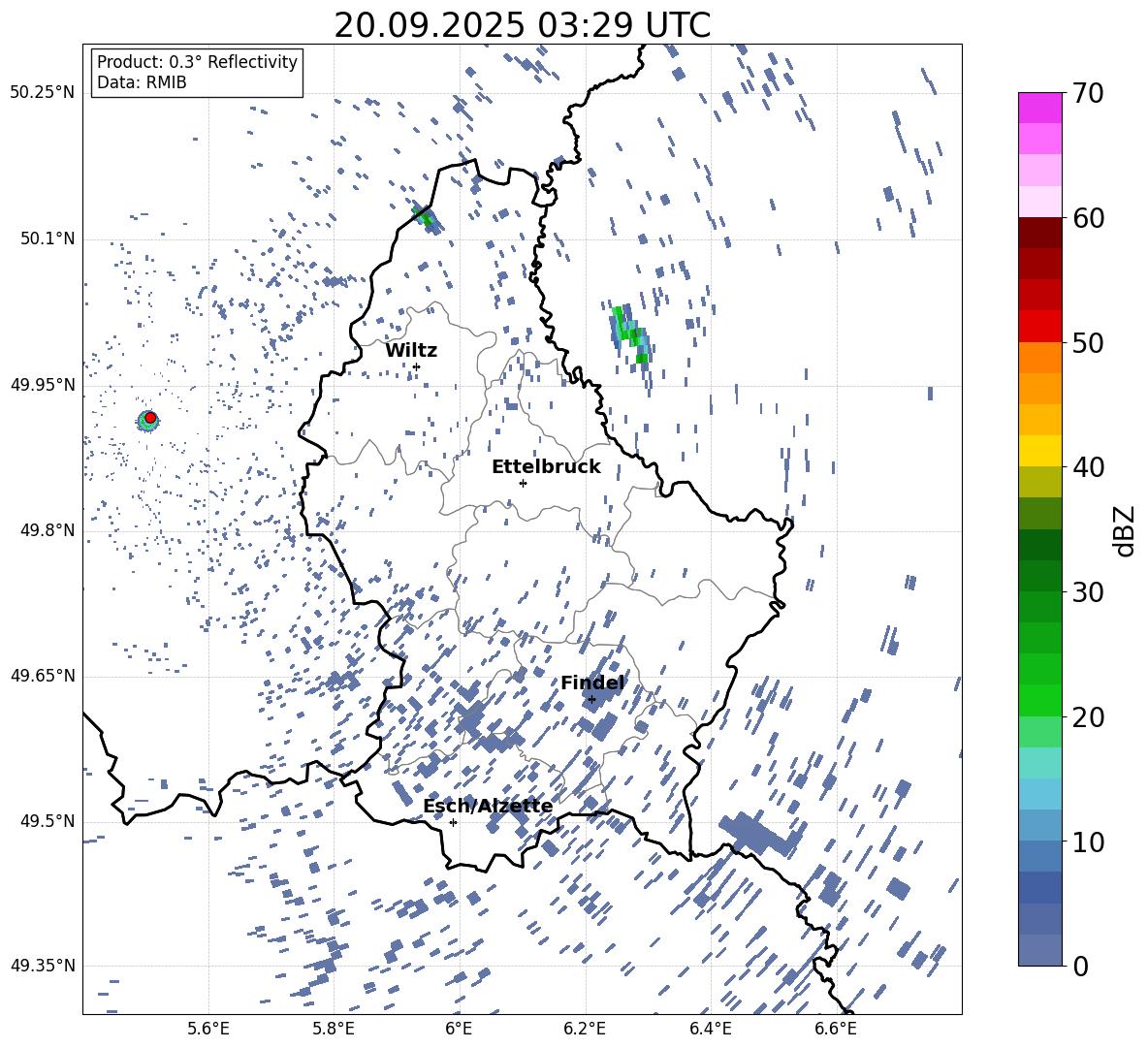This screenshot has width=1148, height=1048.
Task: Click the orange colorbar swatch just below 50
Action: (1039, 358)
